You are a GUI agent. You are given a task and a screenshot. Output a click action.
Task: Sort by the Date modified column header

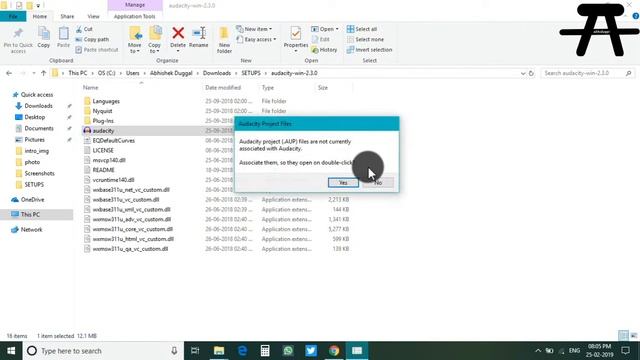[x=223, y=88]
